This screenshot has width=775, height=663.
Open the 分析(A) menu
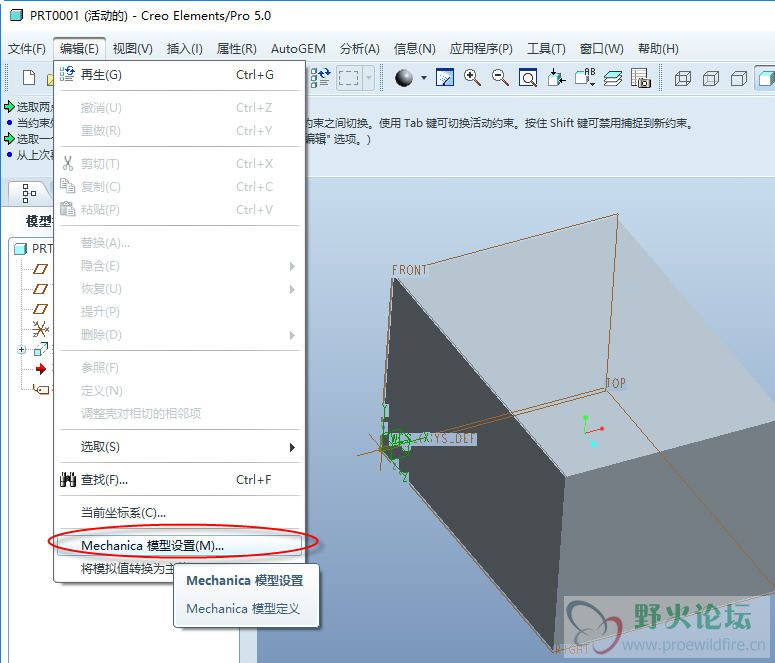pos(359,49)
